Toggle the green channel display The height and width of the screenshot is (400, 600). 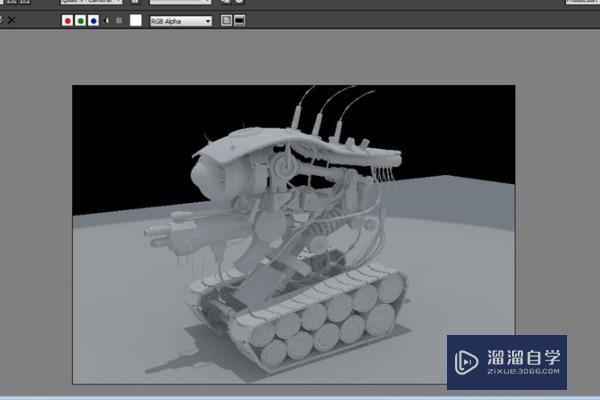[x=80, y=21]
